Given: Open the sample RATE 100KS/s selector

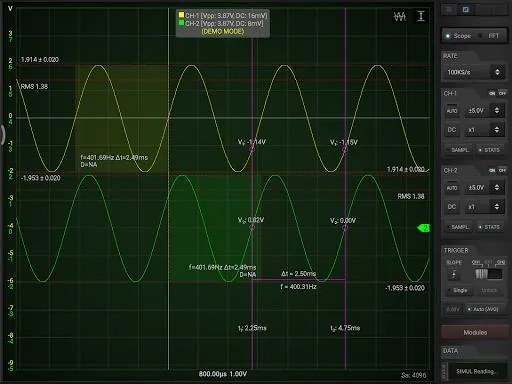Looking at the screenshot, I should click(474, 72).
